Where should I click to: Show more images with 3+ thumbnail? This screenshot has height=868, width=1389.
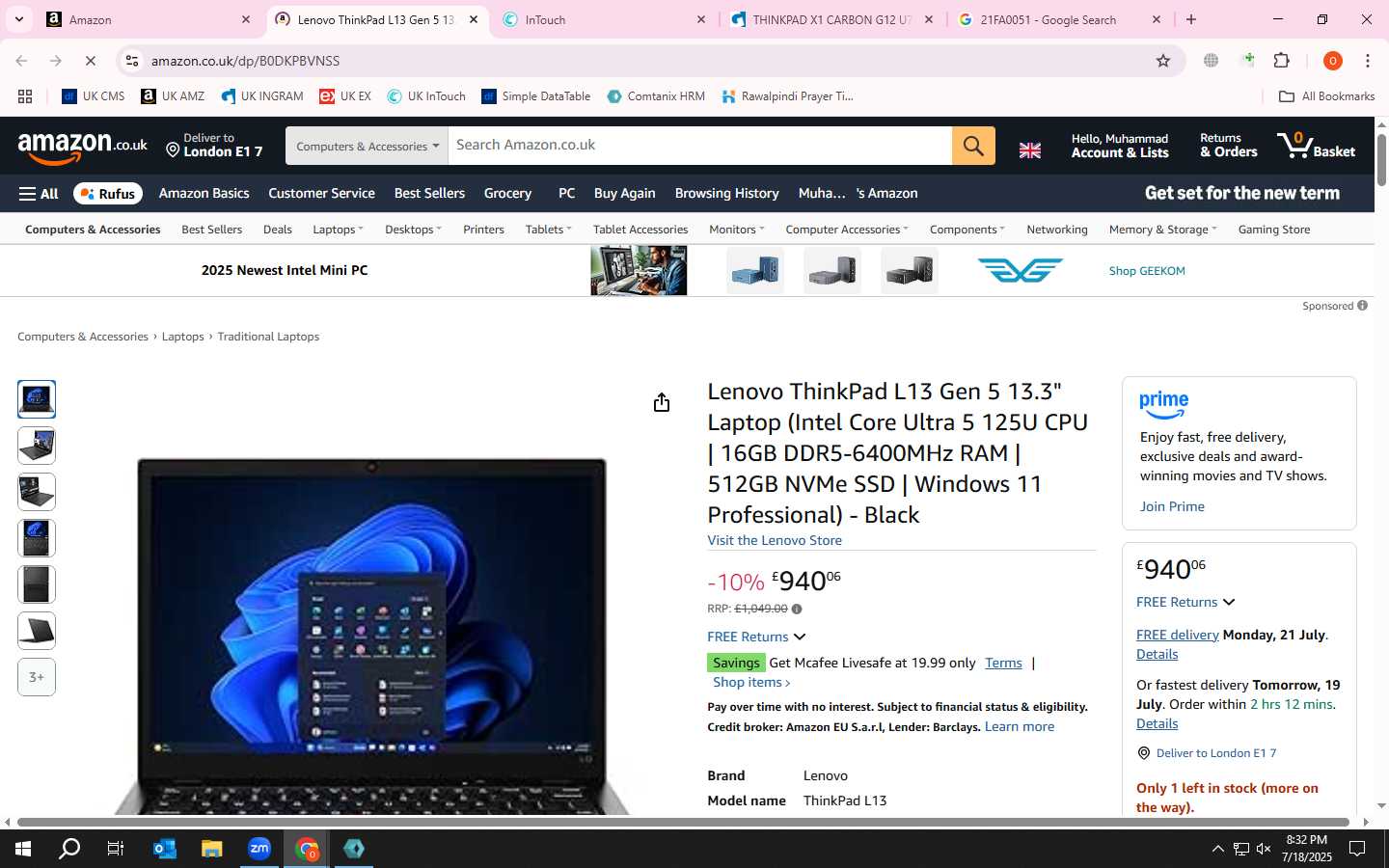point(37,677)
